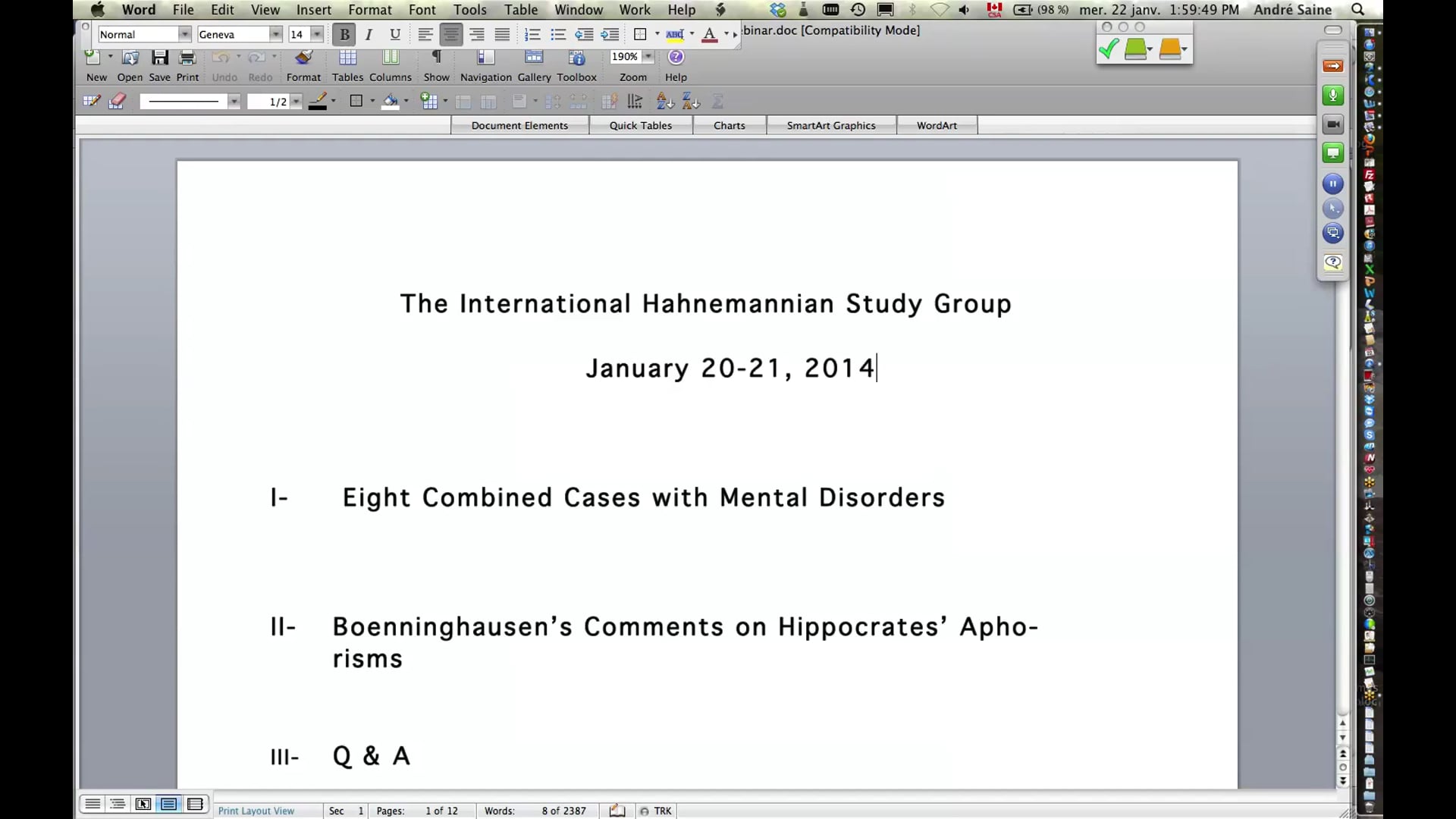Select the table Eraser tool
The height and width of the screenshot is (819, 1456).
[x=117, y=100]
